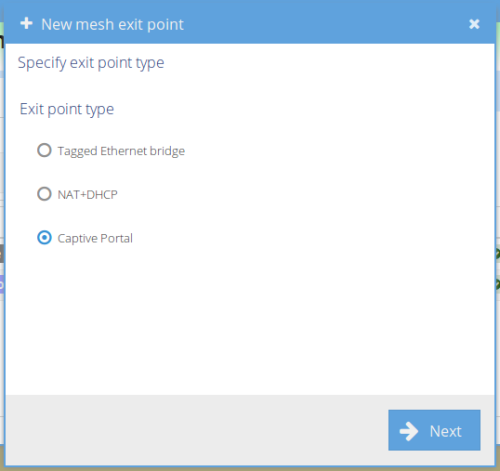Click the New mesh exit point title
This screenshot has width=500, height=471.
point(112,24)
